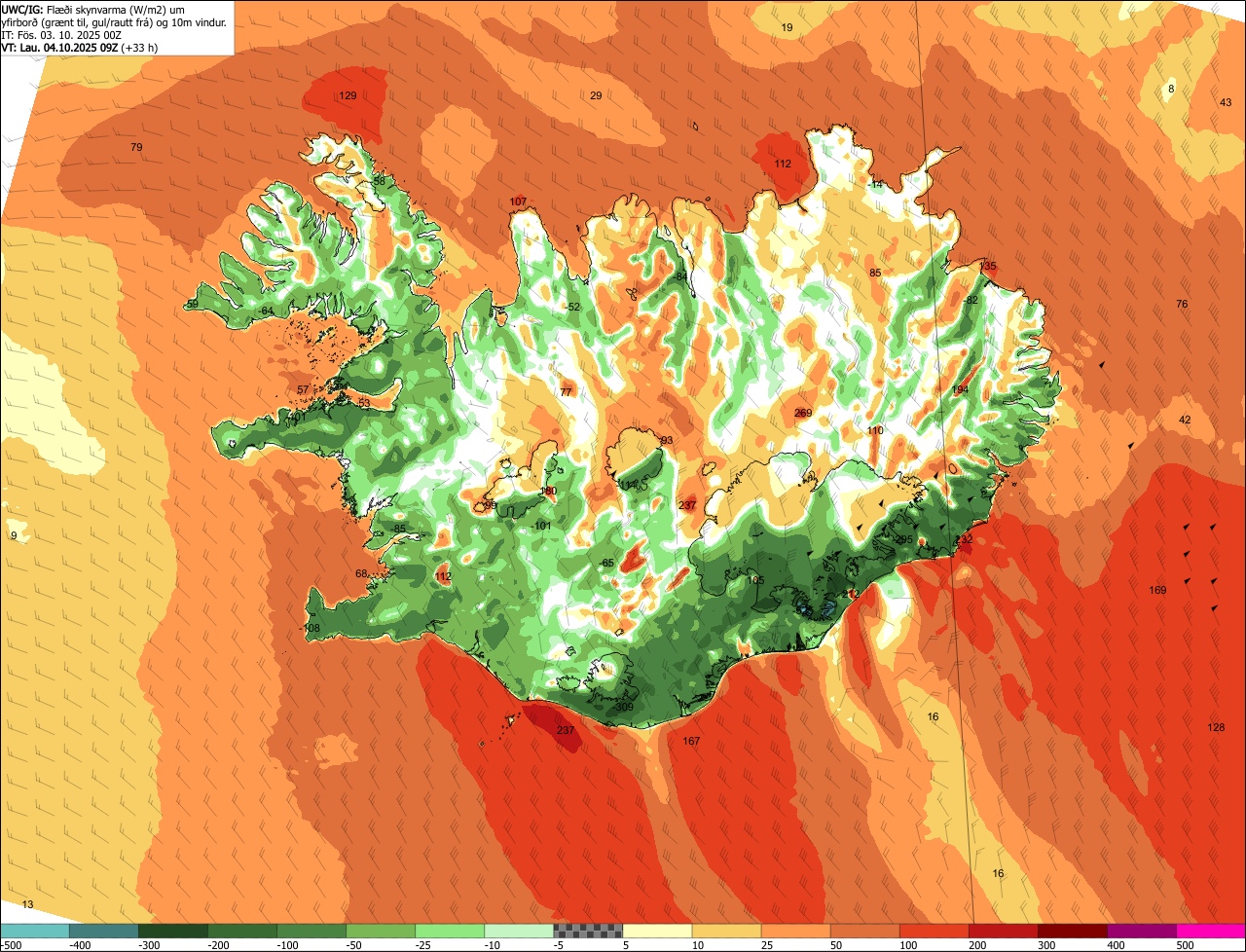Click the map value '52'

pyautogui.click(x=573, y=307)
